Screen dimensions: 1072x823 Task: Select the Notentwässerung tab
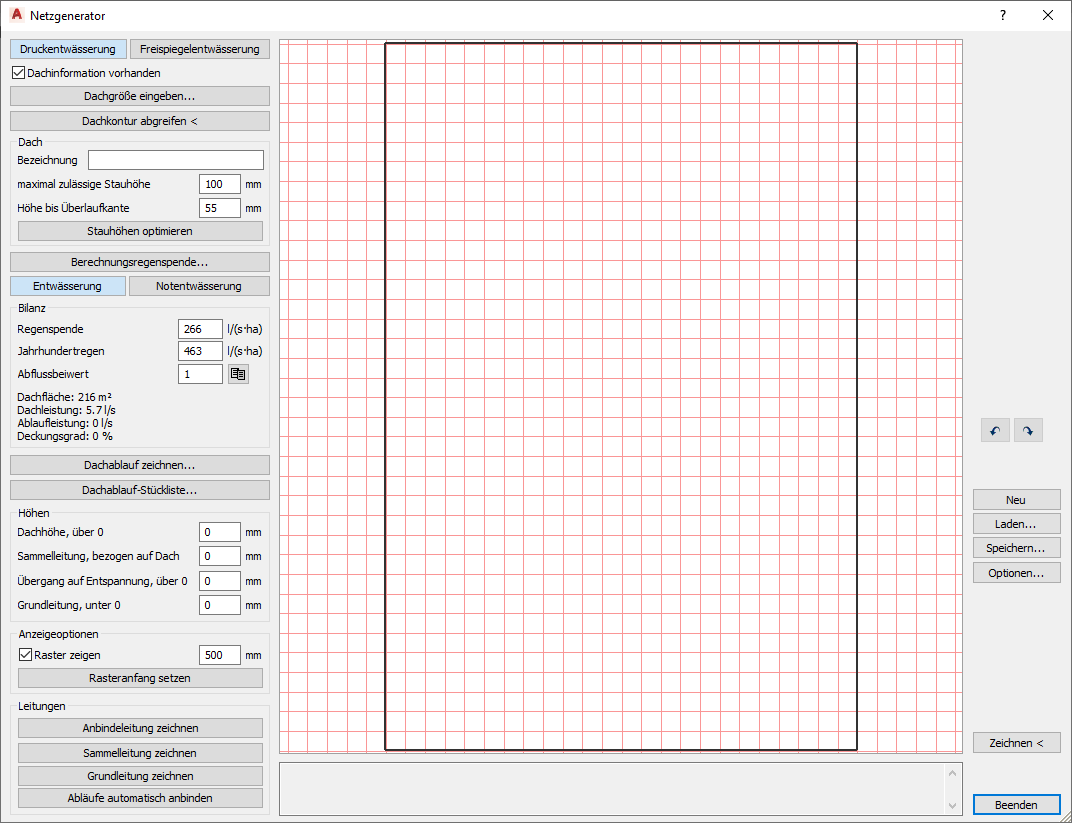199,286
